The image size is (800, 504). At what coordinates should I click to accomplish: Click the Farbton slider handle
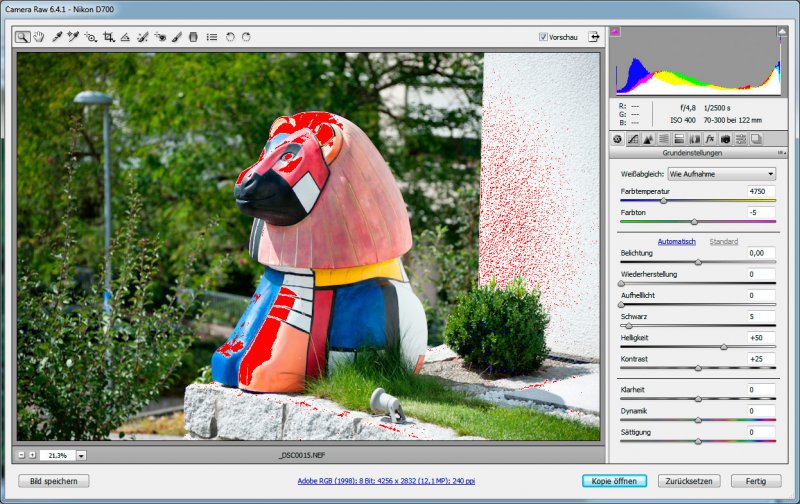[694, 222]
